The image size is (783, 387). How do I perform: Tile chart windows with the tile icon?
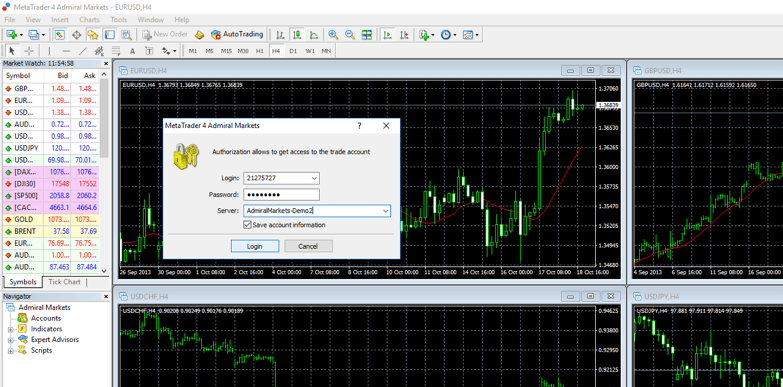(367, 34)
